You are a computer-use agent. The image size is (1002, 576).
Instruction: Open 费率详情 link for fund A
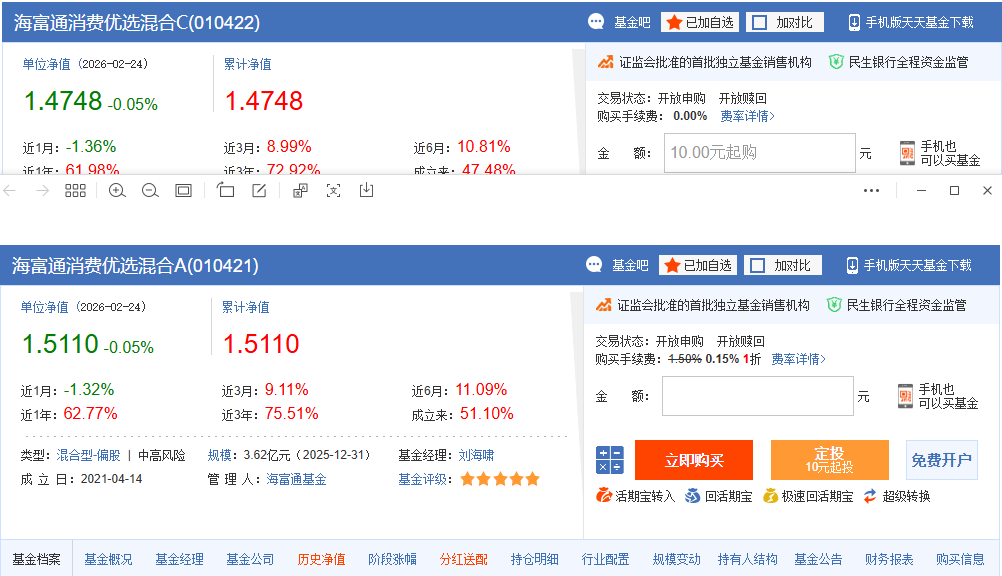click(799, 359)
